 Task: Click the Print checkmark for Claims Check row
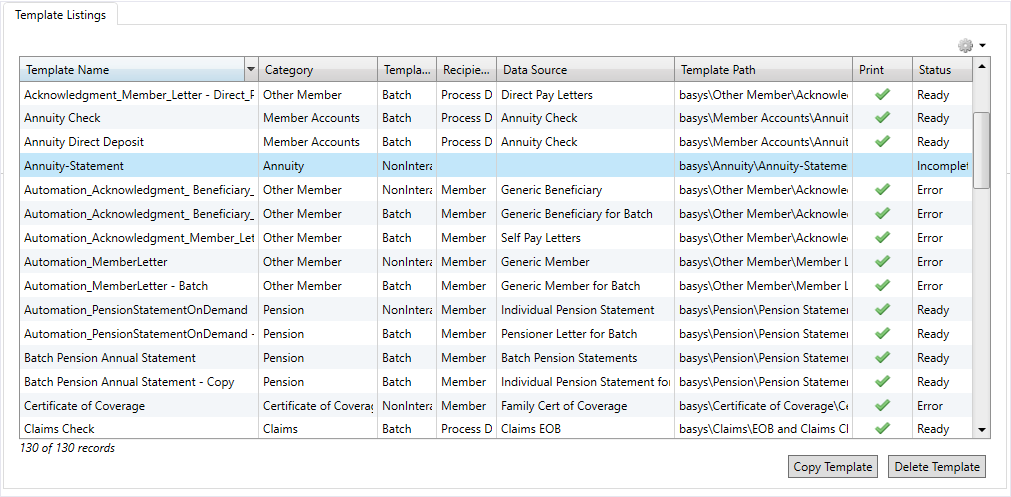point(882,429)
